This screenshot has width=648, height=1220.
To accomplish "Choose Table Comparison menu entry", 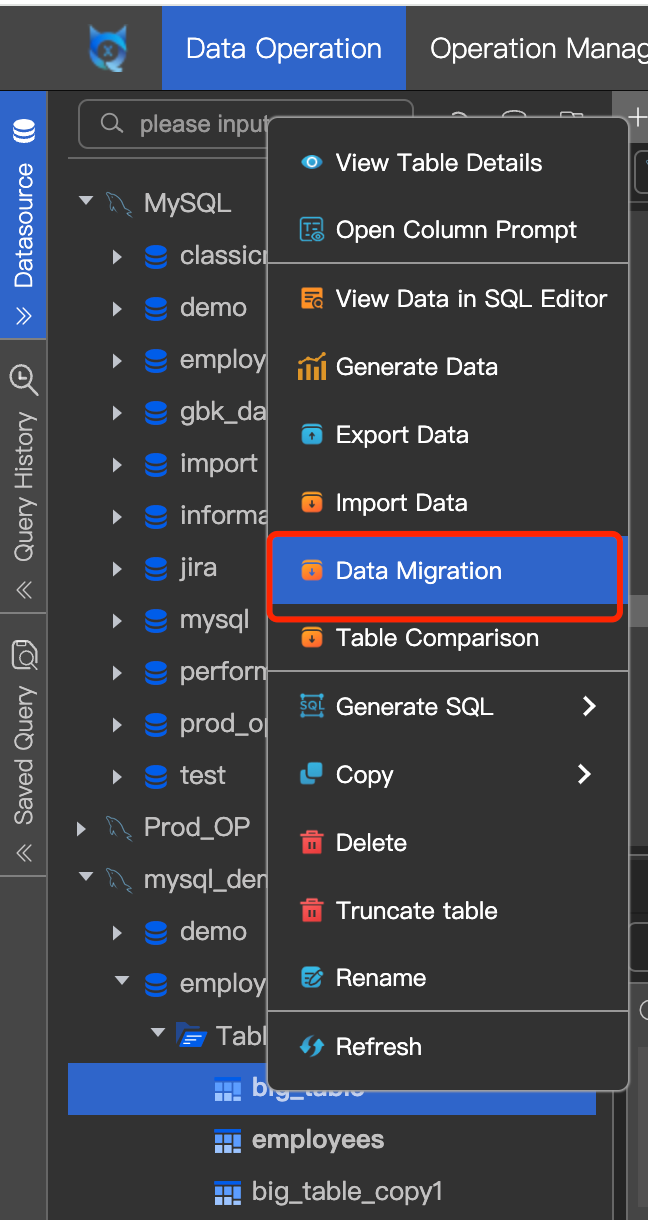I will pyautogui.click(x=437, y=638).
